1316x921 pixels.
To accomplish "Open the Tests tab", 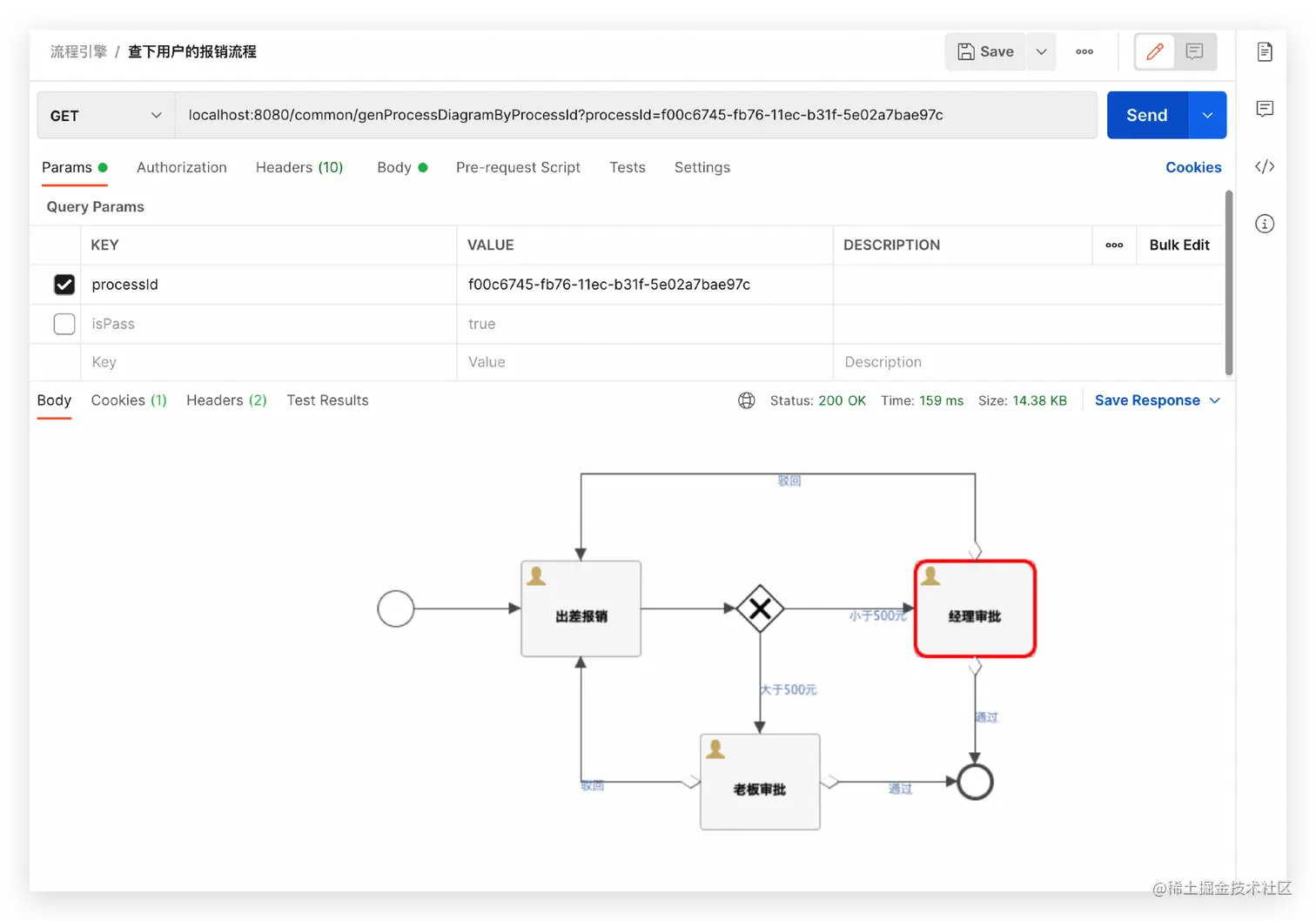I will point(628,167).
